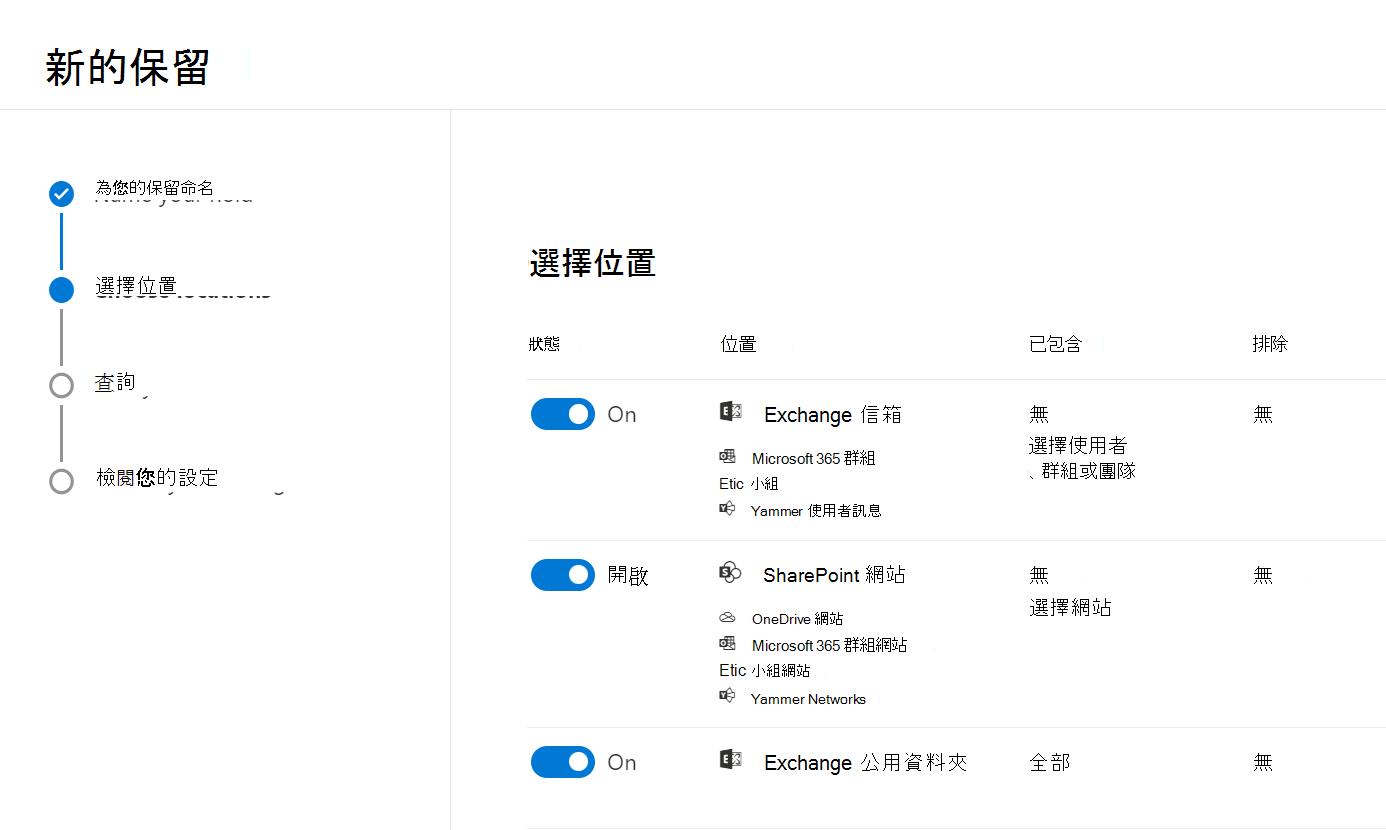Click the 選擇位置 section heading
The width and height of the screenshot is (1386, 830).
[x=592, y=263]
